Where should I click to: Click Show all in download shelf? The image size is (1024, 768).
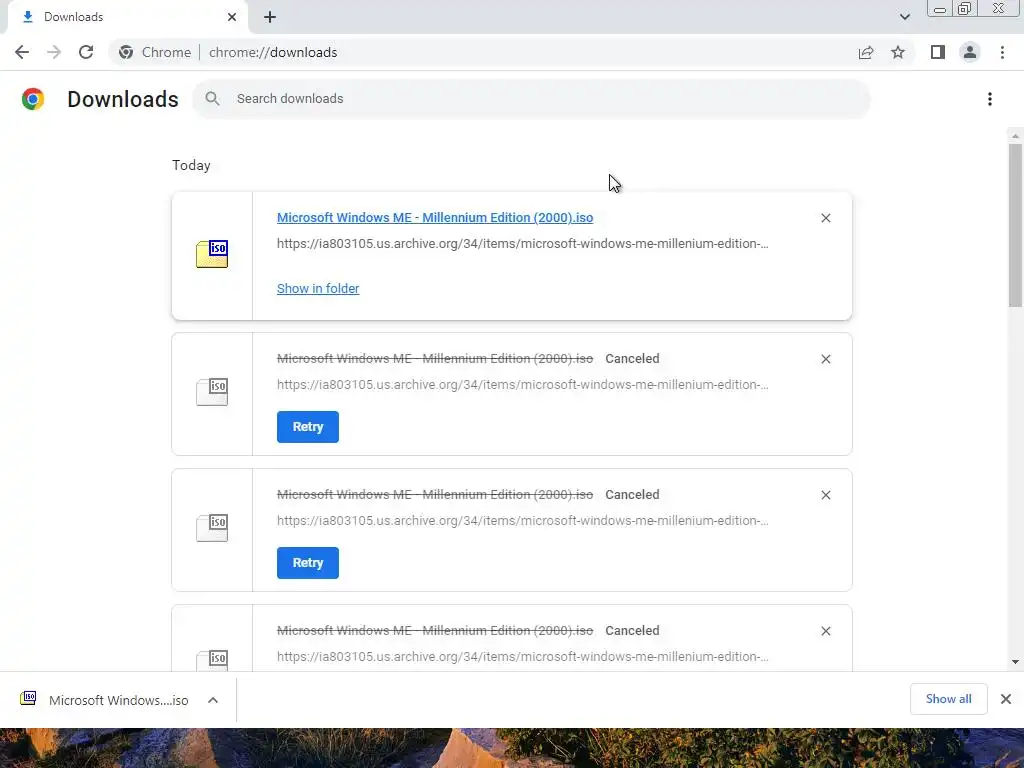(x=948, y=699)
